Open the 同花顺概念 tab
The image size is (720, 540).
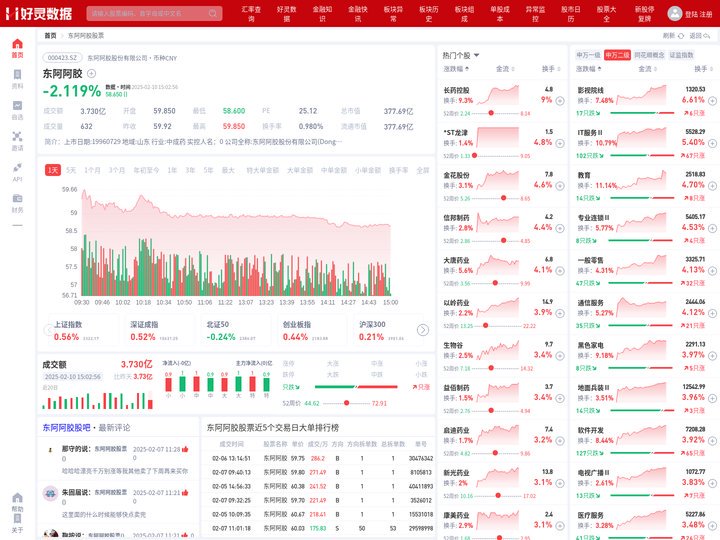point(649,55)
